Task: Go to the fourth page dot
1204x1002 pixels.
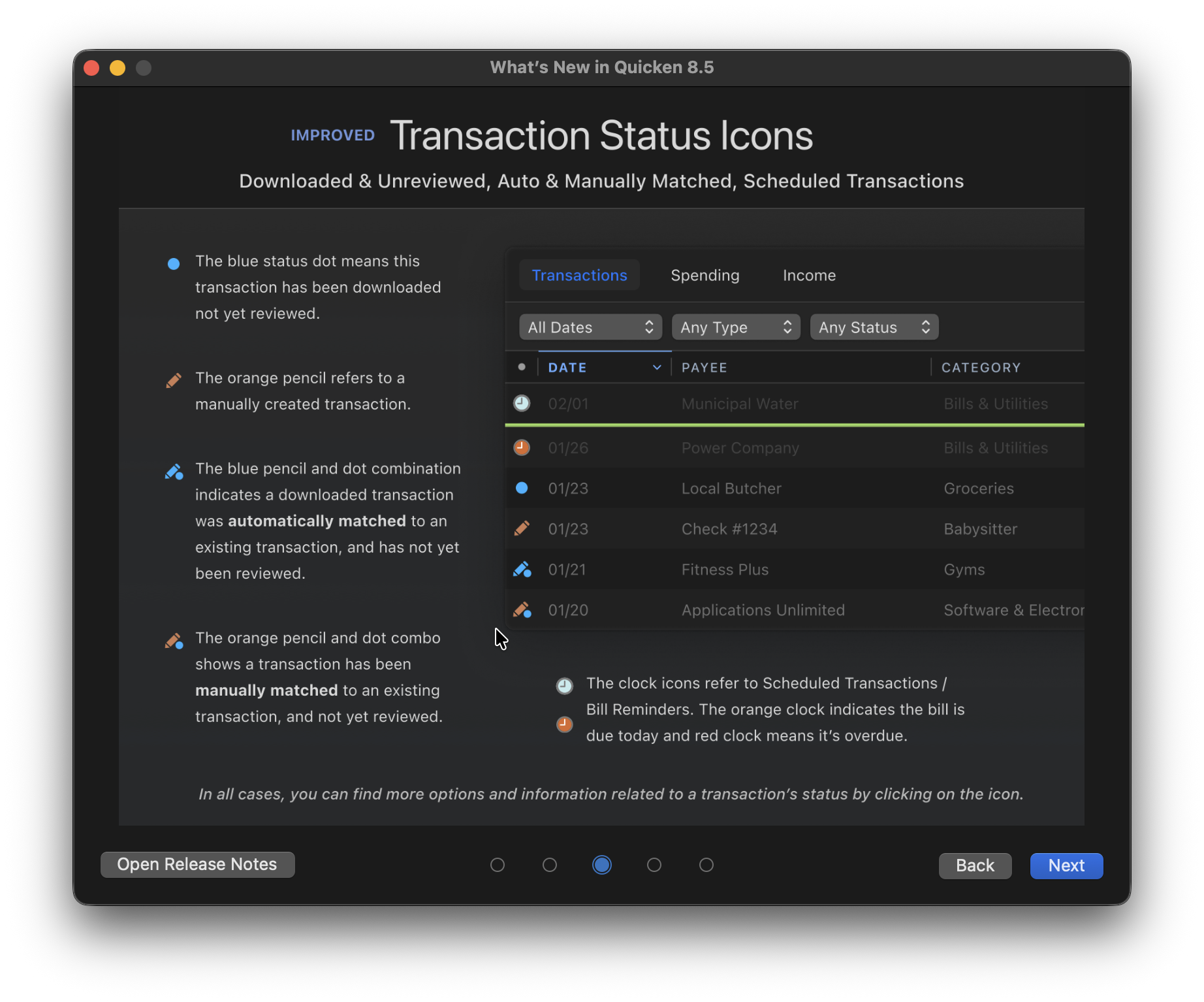Action: pyautogui.click(x=654, y=865)
